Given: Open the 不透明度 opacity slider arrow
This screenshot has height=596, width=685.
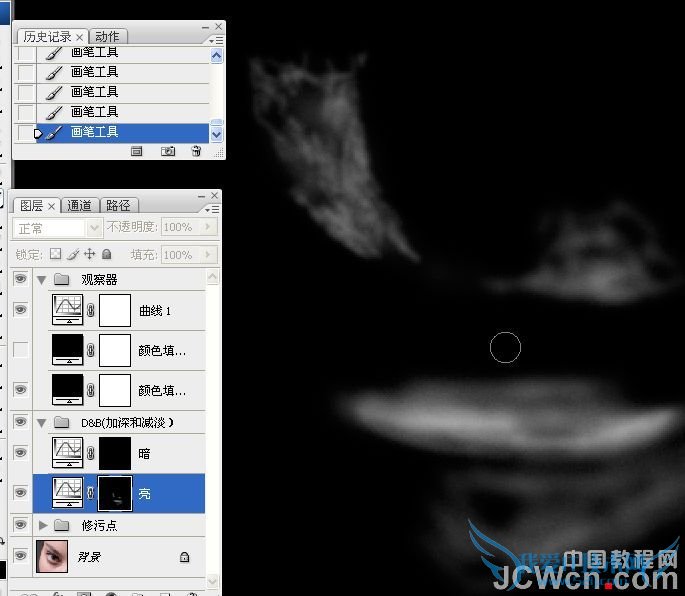Looking at the screenshot, I should (208, 228).
